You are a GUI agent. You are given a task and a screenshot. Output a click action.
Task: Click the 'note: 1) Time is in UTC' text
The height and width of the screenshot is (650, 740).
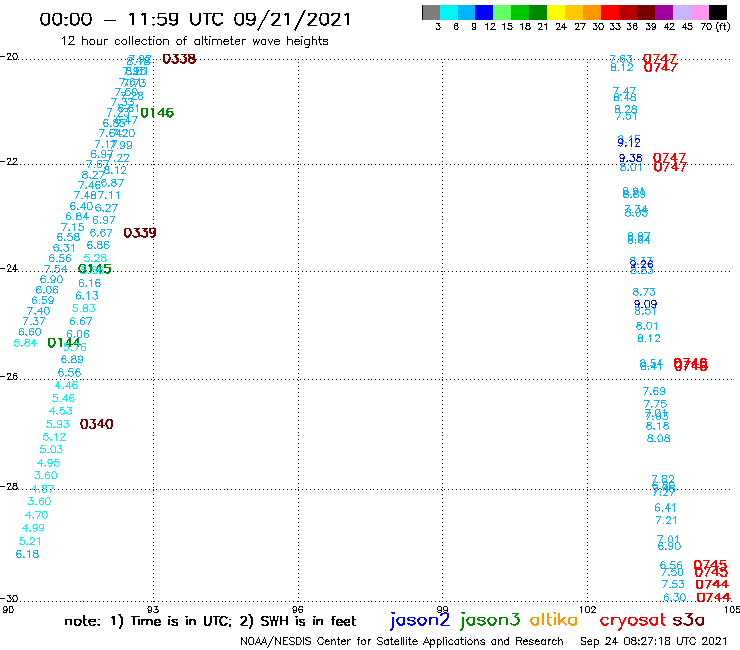[x=148, y=621]
